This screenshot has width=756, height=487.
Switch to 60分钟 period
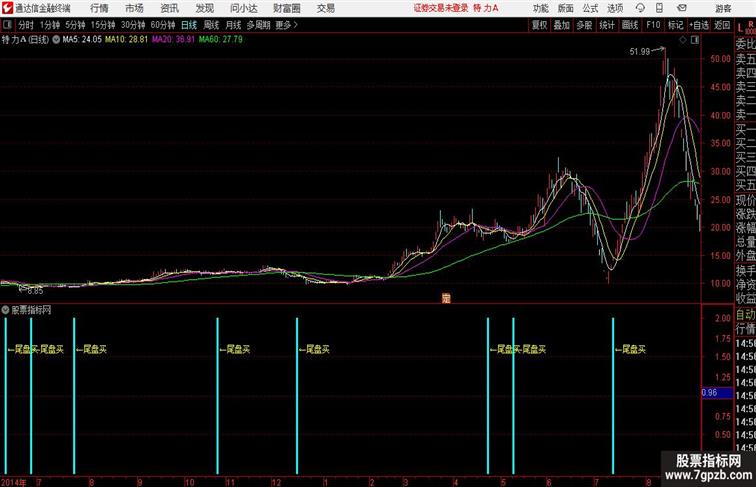tap(163, 25)
